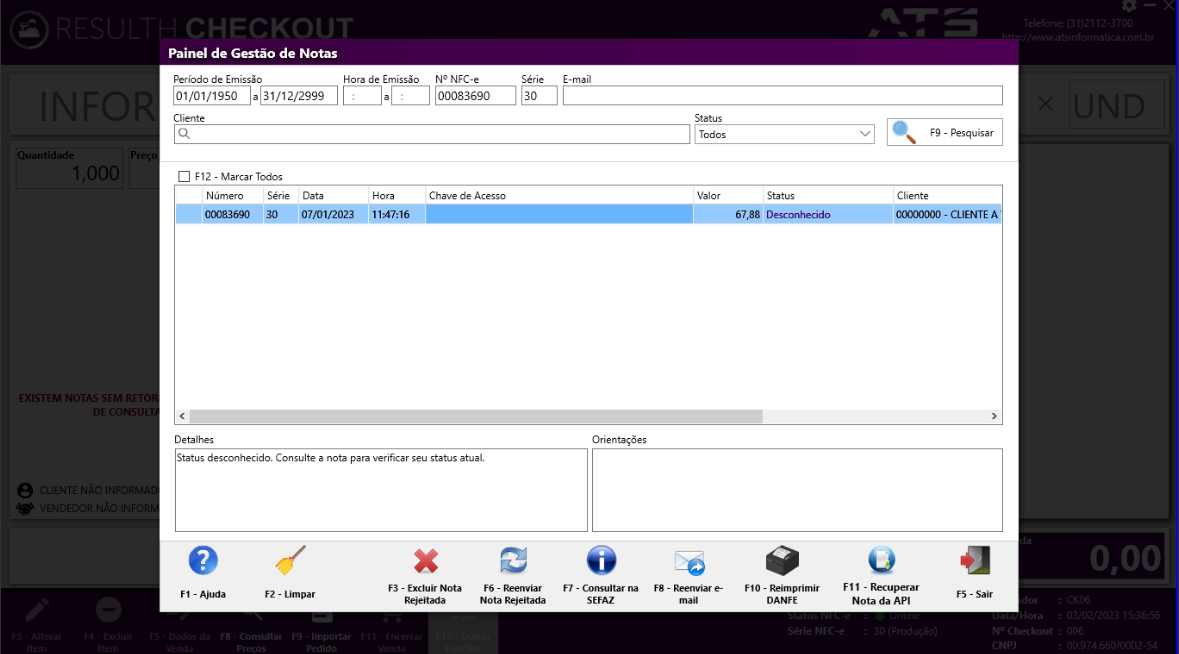Click the horizontal scrollbar left arrow

tap(182, 416)
